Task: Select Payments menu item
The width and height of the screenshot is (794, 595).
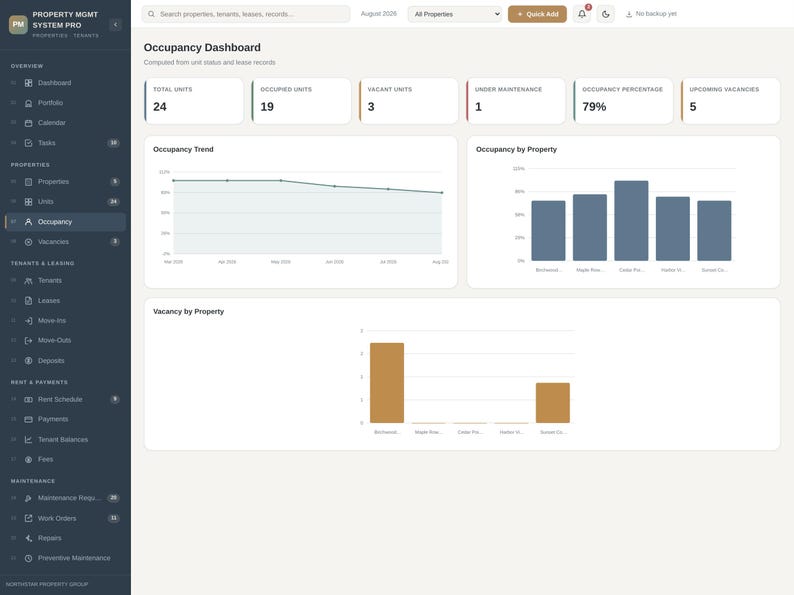Action: pos(65,419)
